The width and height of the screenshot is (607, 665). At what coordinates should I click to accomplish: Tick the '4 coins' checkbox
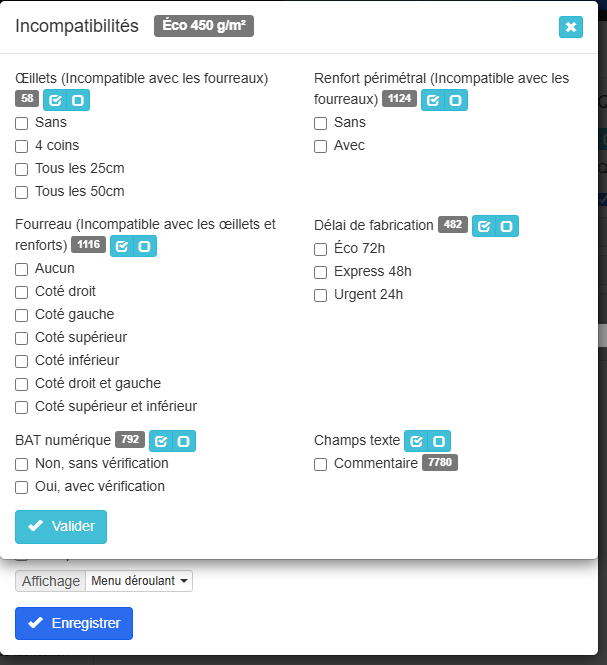click(x=22, y=146)
